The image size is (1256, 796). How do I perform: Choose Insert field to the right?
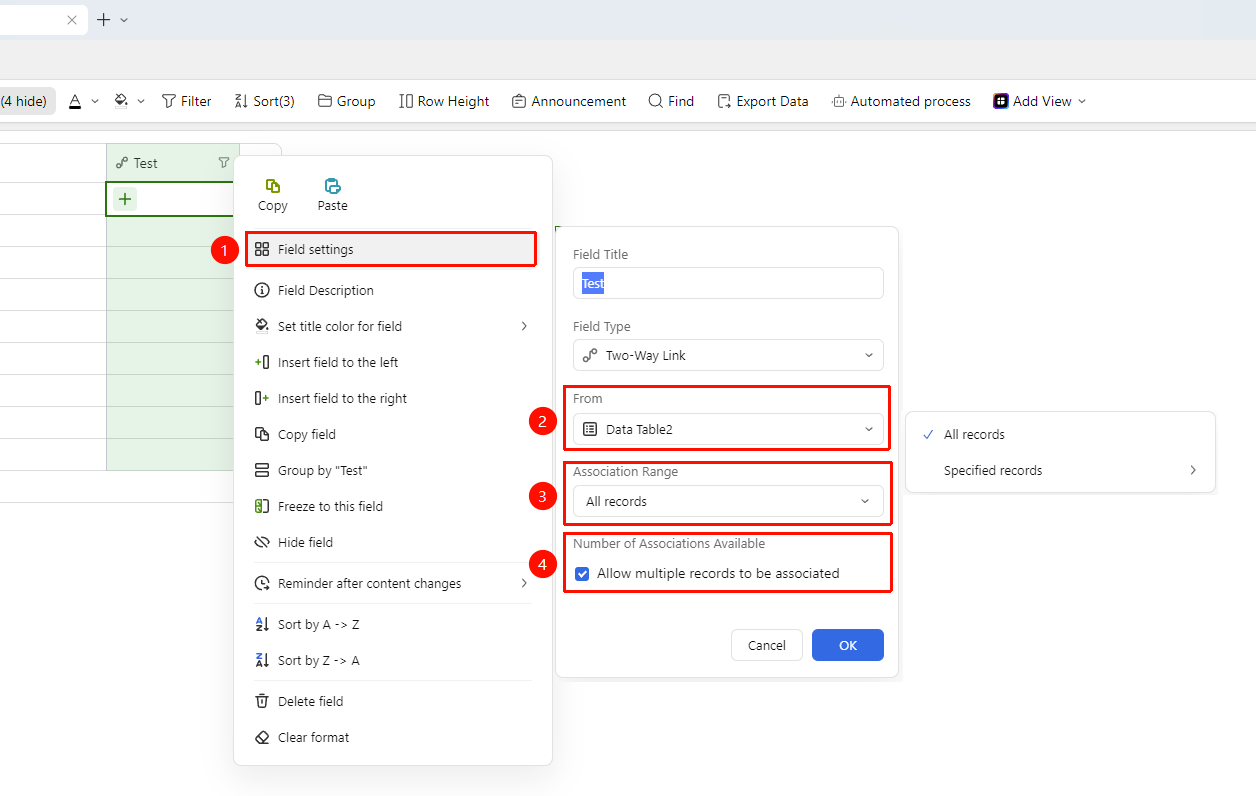392,398
